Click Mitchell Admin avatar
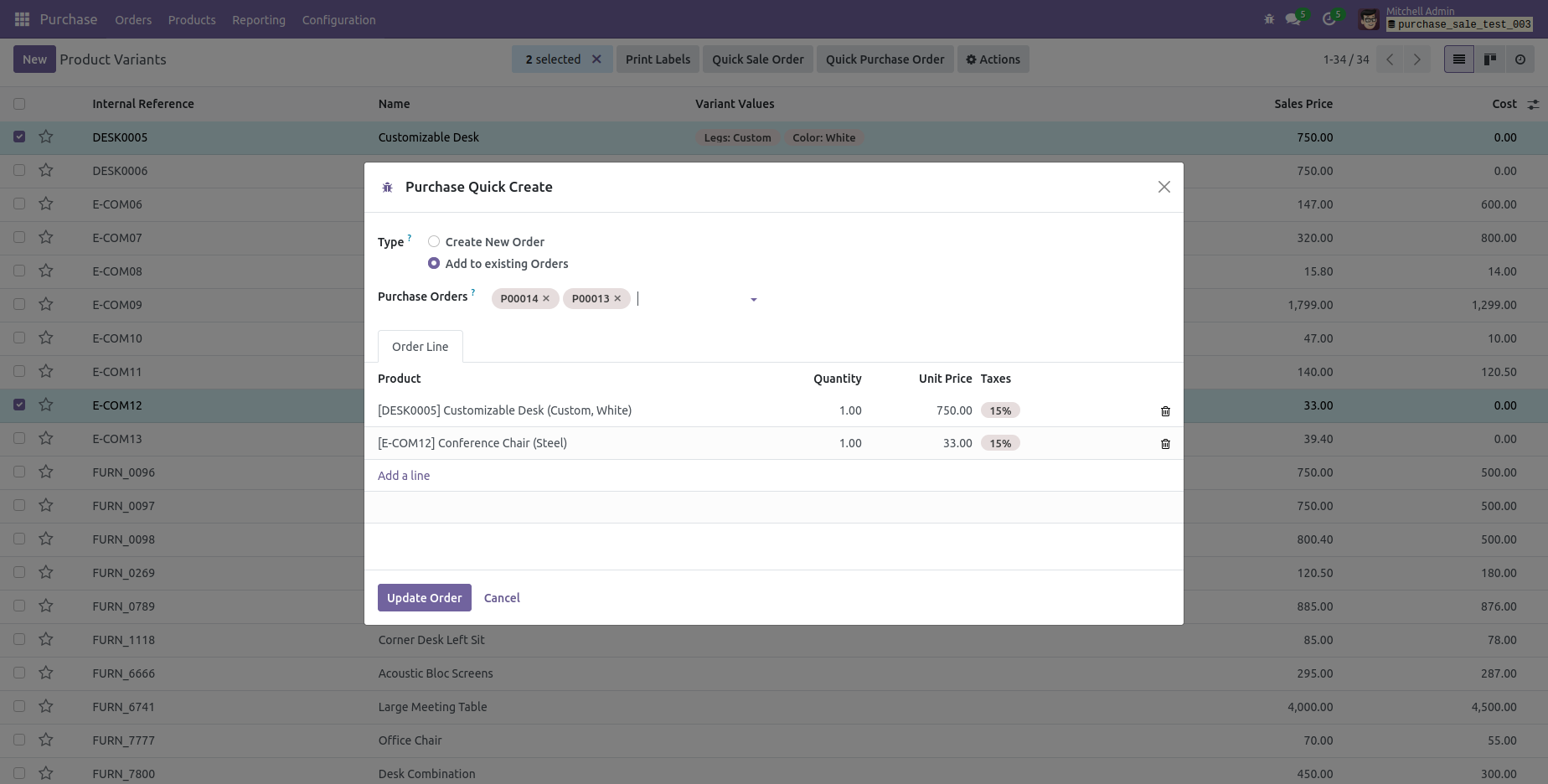 [x=1369, y=19]
